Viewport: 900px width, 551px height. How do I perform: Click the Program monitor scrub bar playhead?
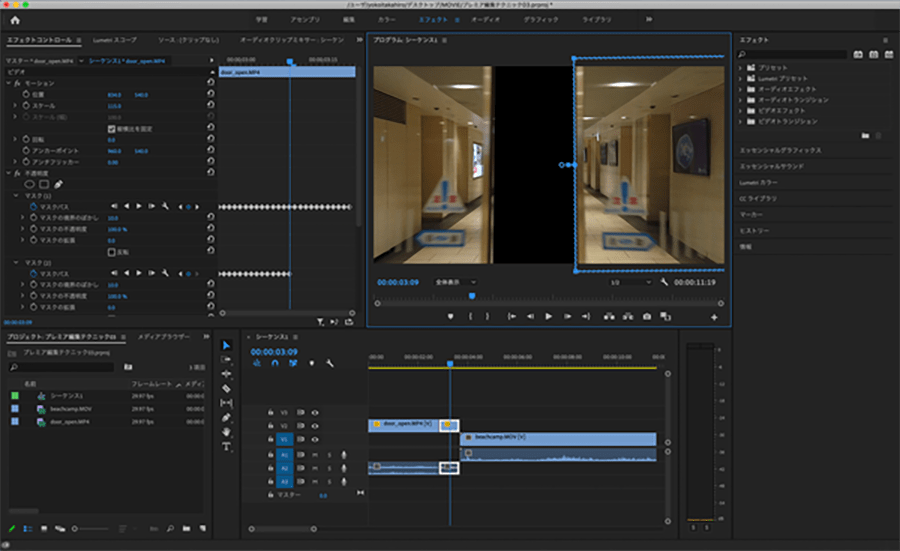471,296
